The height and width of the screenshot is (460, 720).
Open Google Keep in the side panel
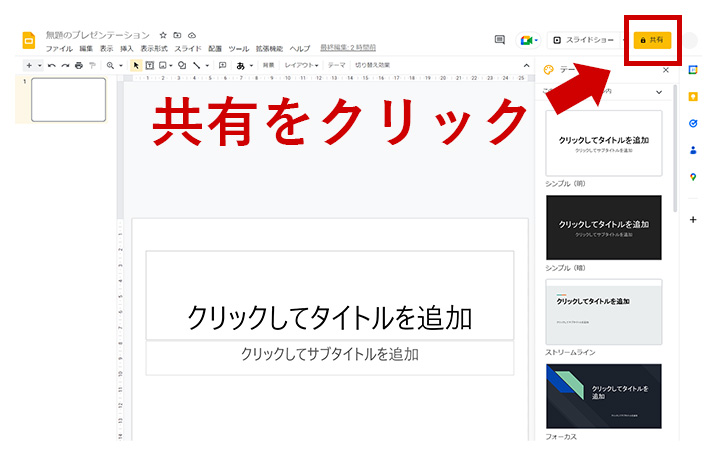pos(693,96)
